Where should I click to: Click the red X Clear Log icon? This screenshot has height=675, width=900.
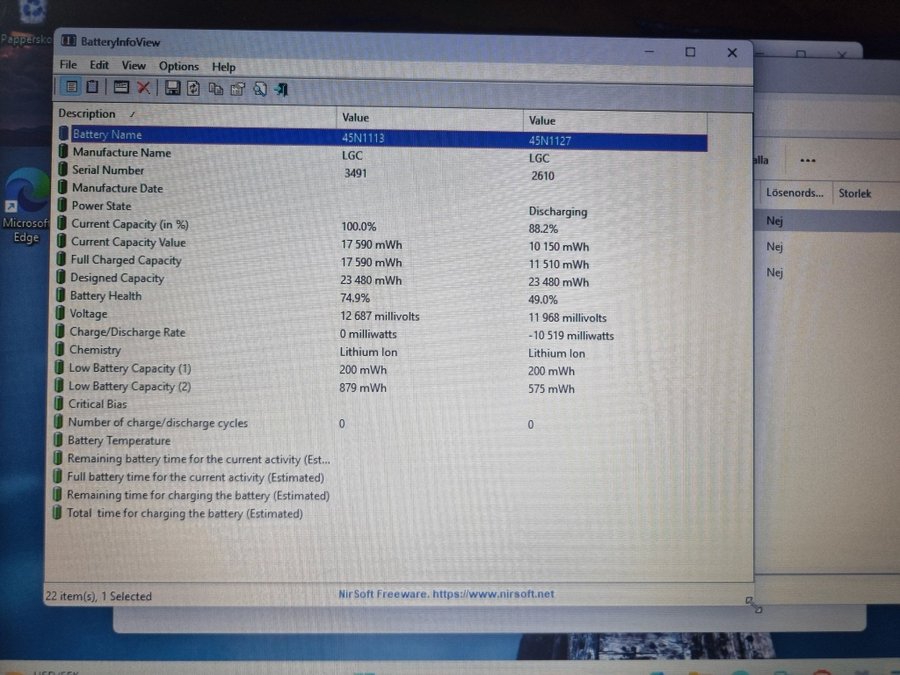point(143,88)
